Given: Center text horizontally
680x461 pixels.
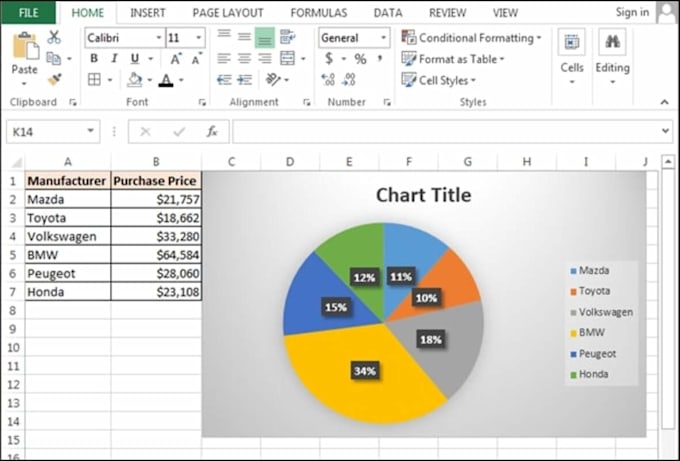Looking at the screenshot, I should pyautogui.click(x=244, y=59).
